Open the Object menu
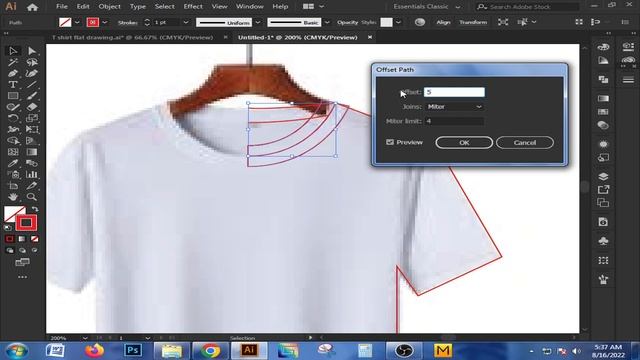This screenshot has height=360, width=640. click(x=109, y=7)
